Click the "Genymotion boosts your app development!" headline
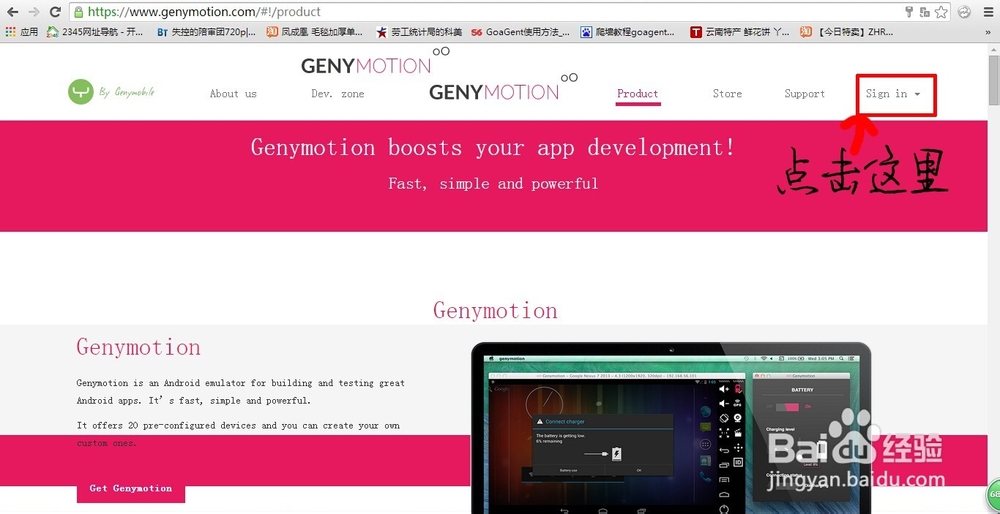 click(x=492, y=147)
